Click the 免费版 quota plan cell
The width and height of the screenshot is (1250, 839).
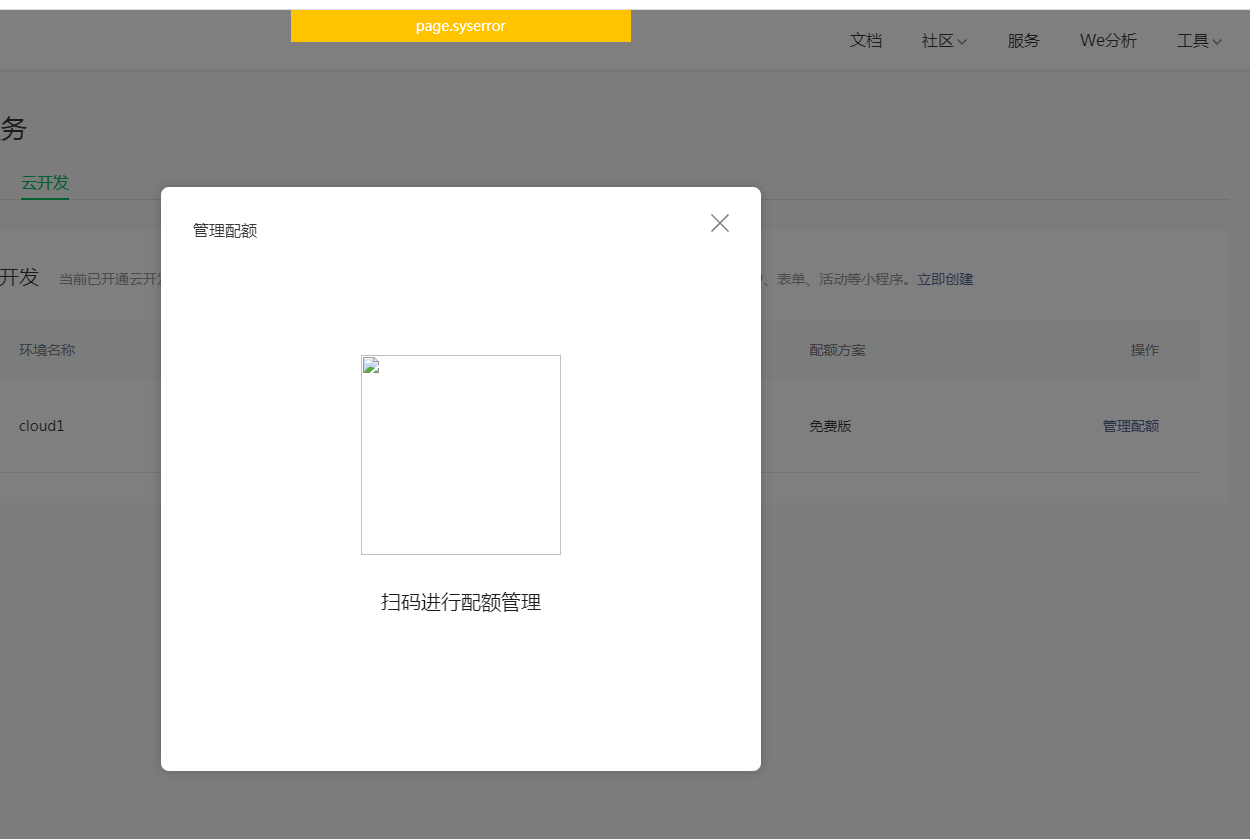pos(831,426)
